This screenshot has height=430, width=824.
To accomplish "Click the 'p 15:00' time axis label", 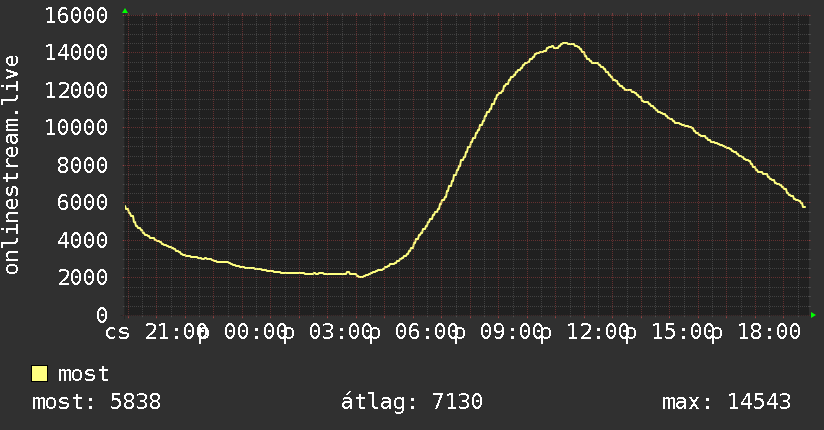I will click(672, 333).
